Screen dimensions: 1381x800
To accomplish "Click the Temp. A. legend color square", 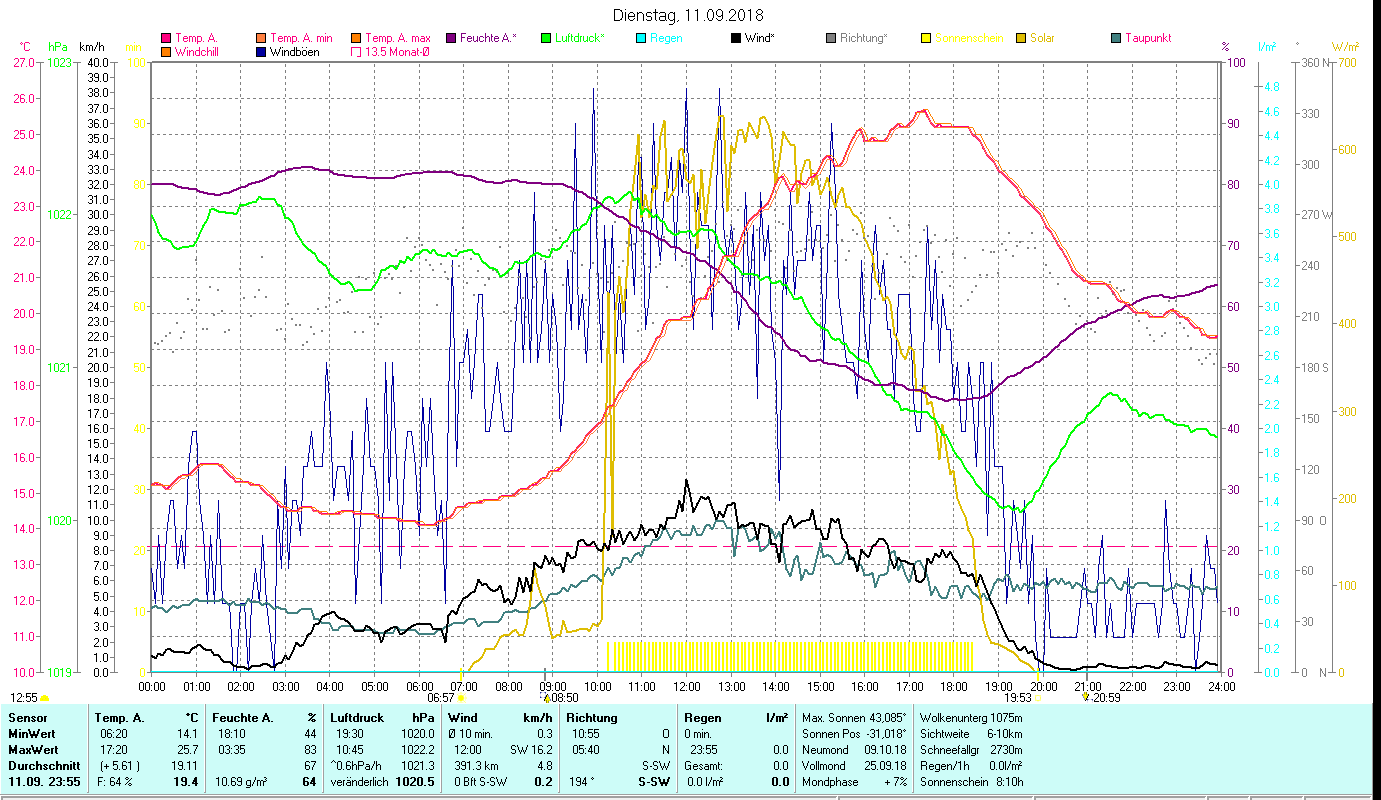I will [x=166, y=39].
